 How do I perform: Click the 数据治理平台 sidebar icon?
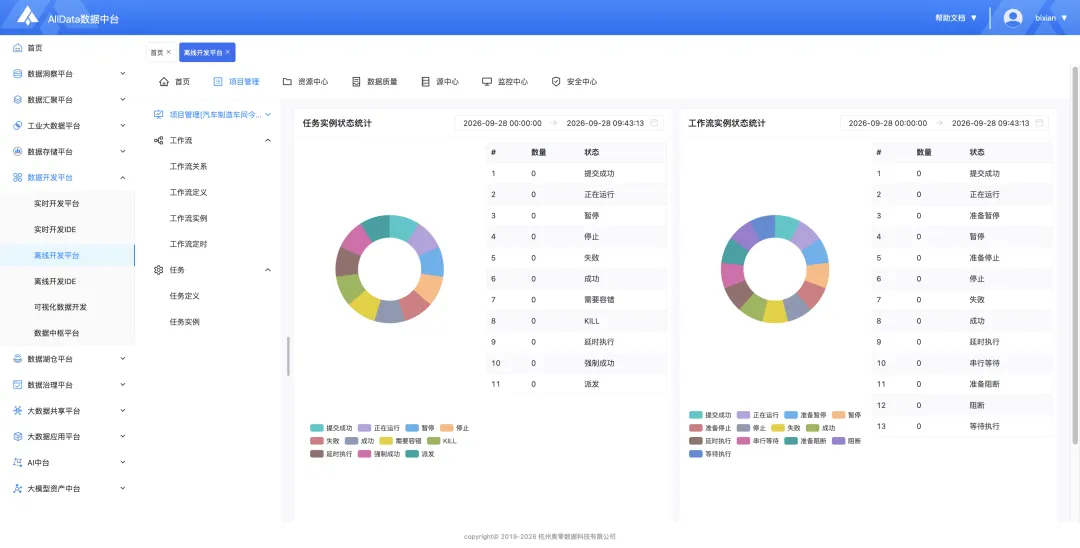(18, 385)
